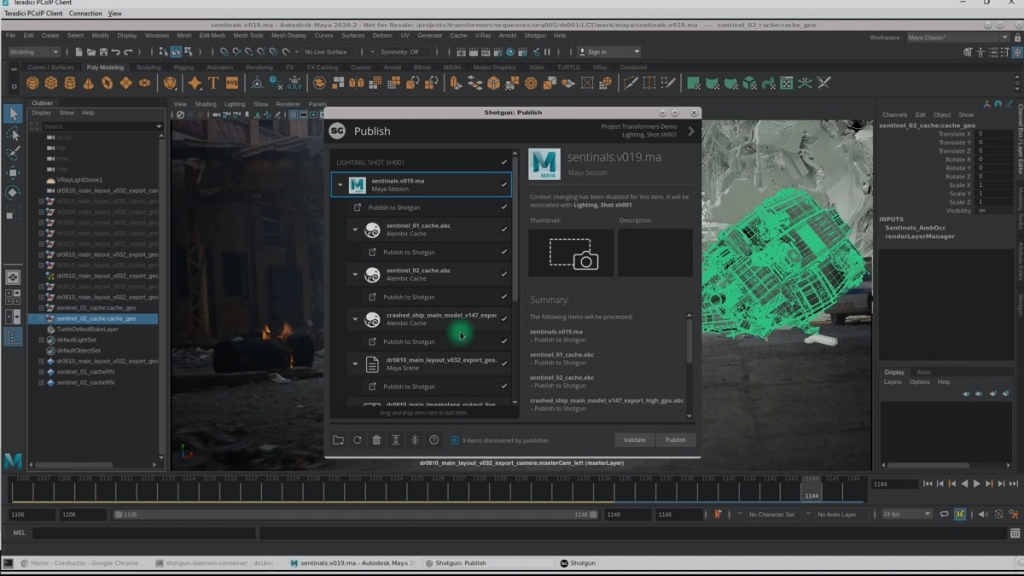1024x576 pixels.
Task: Click the trash icon in the Publish dialog
Action: pos(376,440)
